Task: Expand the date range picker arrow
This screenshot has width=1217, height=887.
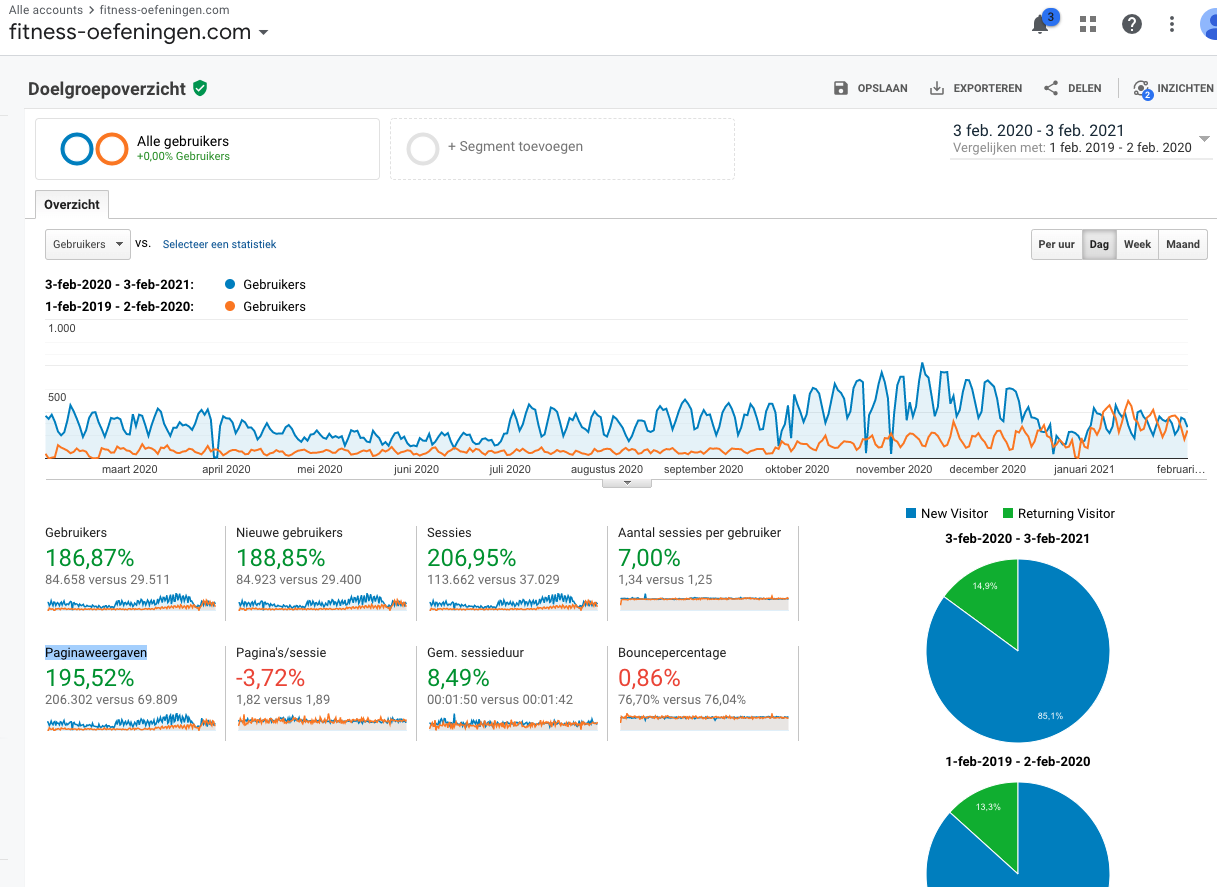Action: (1204, 140)
